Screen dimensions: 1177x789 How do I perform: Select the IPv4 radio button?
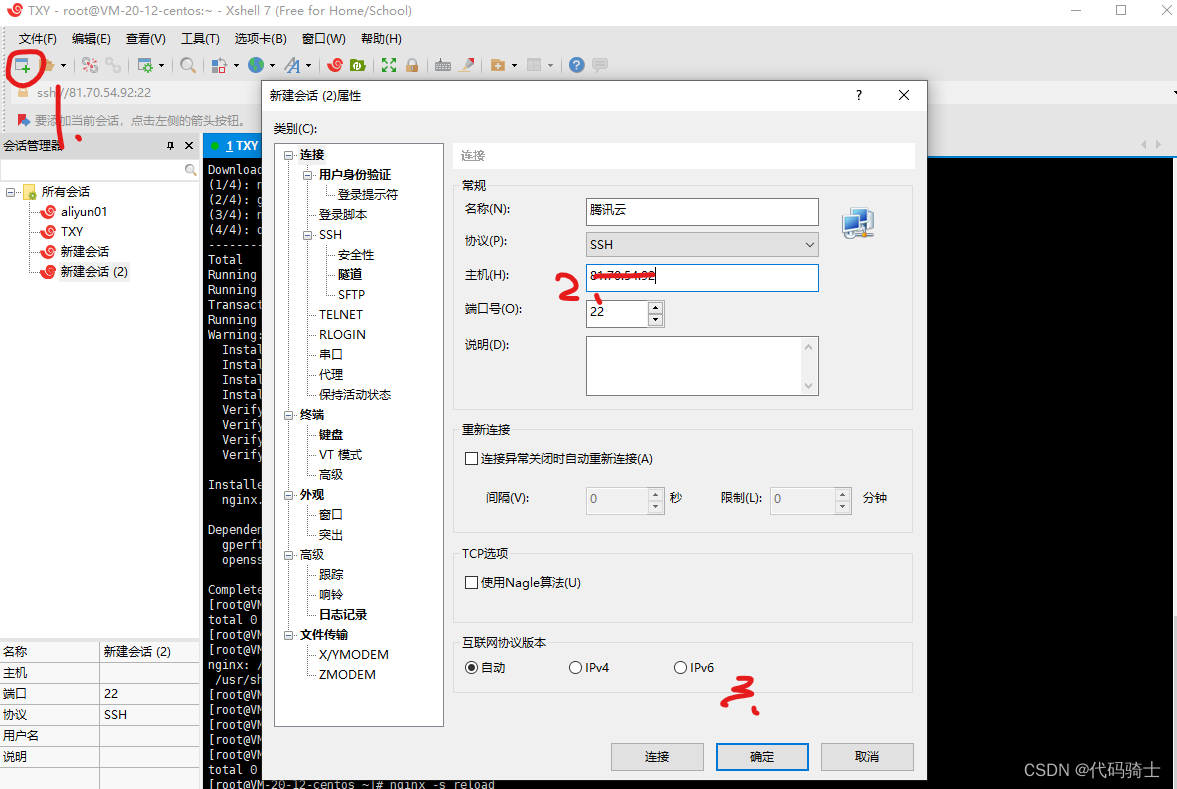tap(576, 667)
